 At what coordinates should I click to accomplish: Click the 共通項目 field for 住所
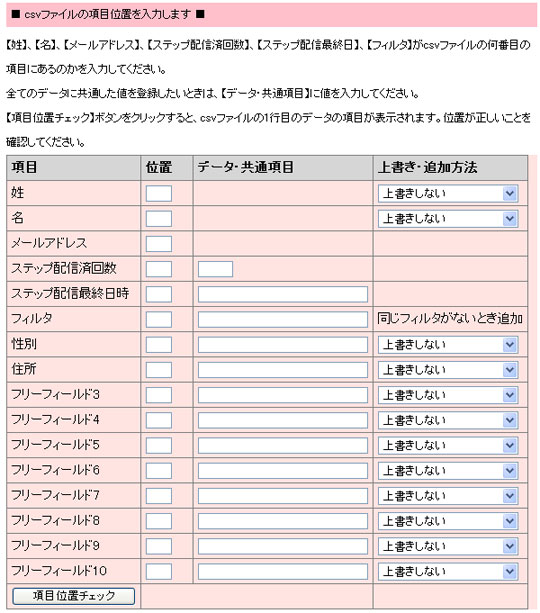click(283, 370)
